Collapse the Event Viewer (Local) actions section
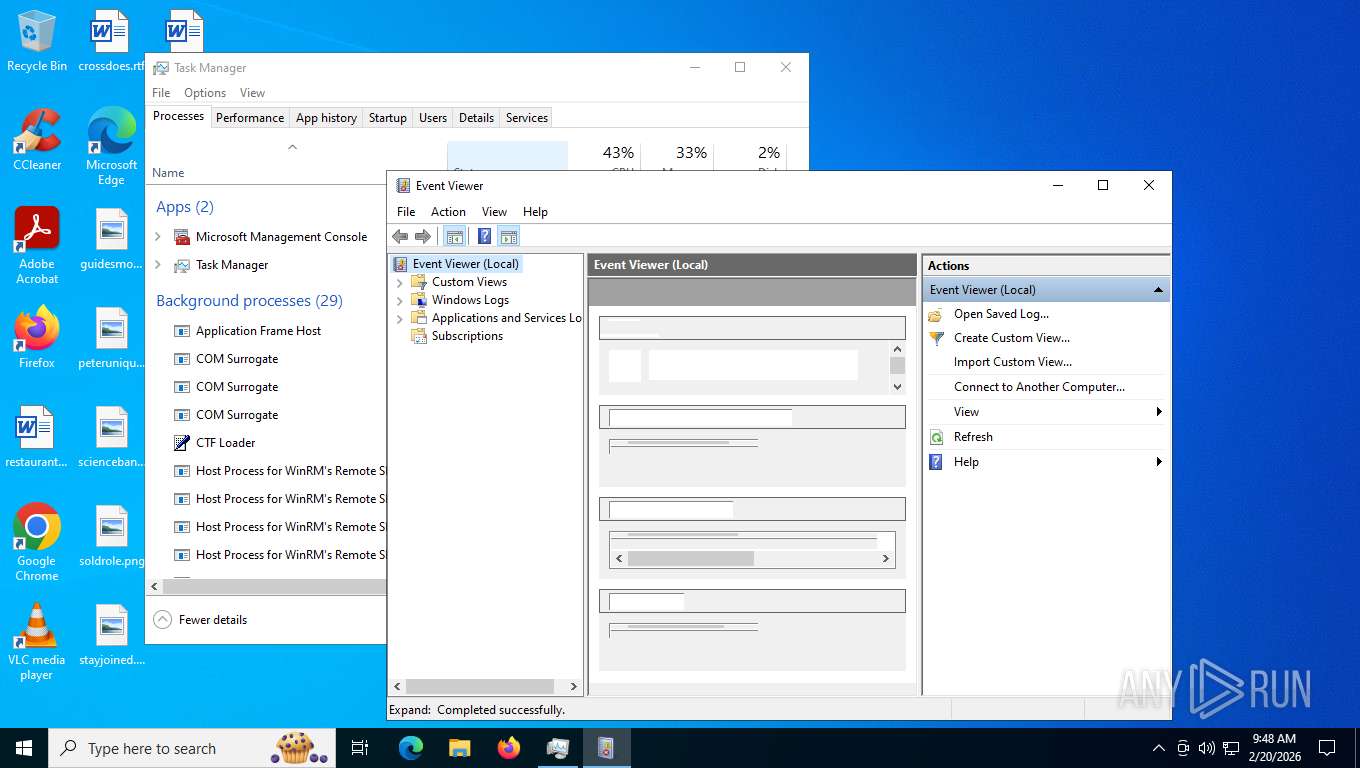Screen dimensions: 1360x768 coord(1158,290)
